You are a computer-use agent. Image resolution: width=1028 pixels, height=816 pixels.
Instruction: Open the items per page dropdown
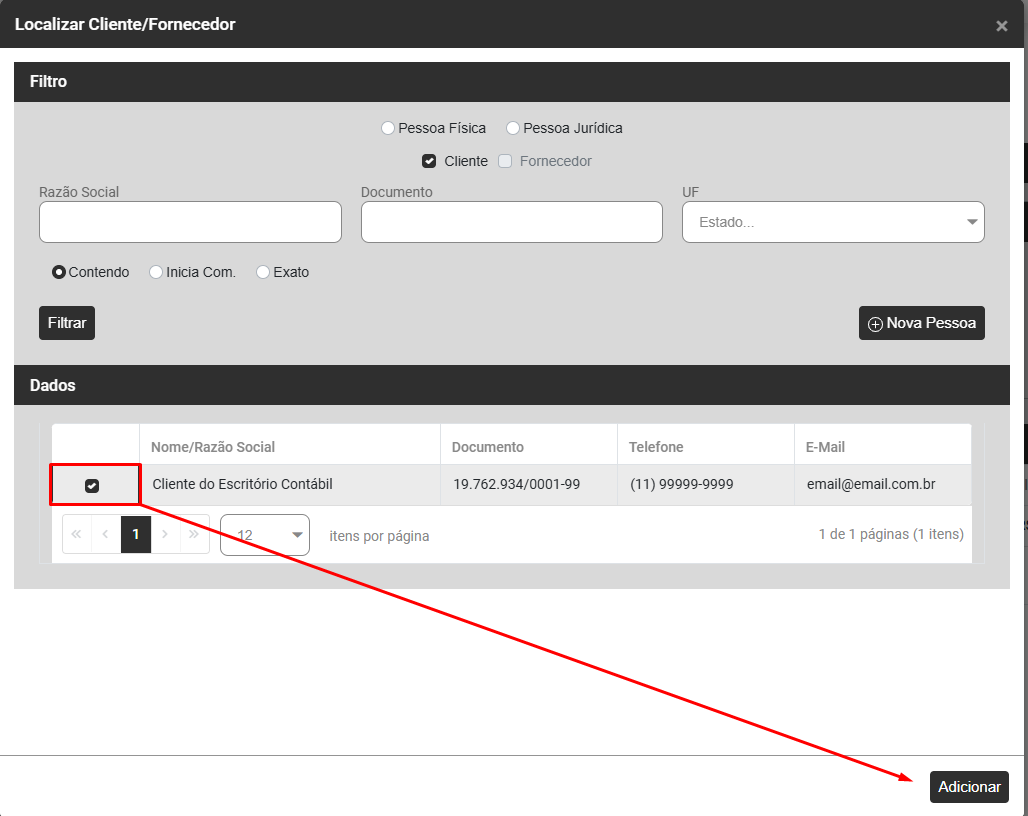point(265,535)
